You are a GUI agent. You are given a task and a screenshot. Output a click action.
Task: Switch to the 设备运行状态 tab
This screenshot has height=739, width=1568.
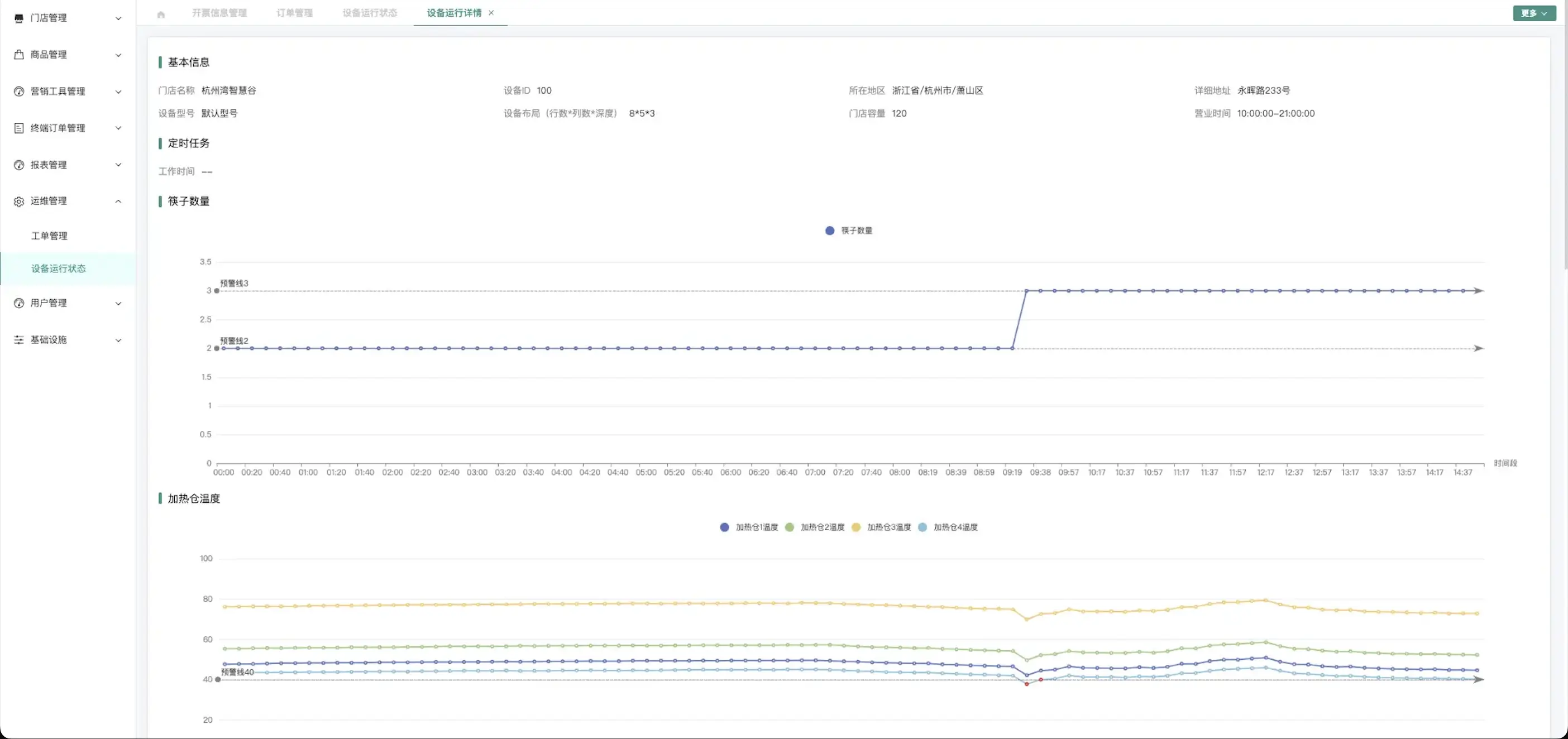370,13
